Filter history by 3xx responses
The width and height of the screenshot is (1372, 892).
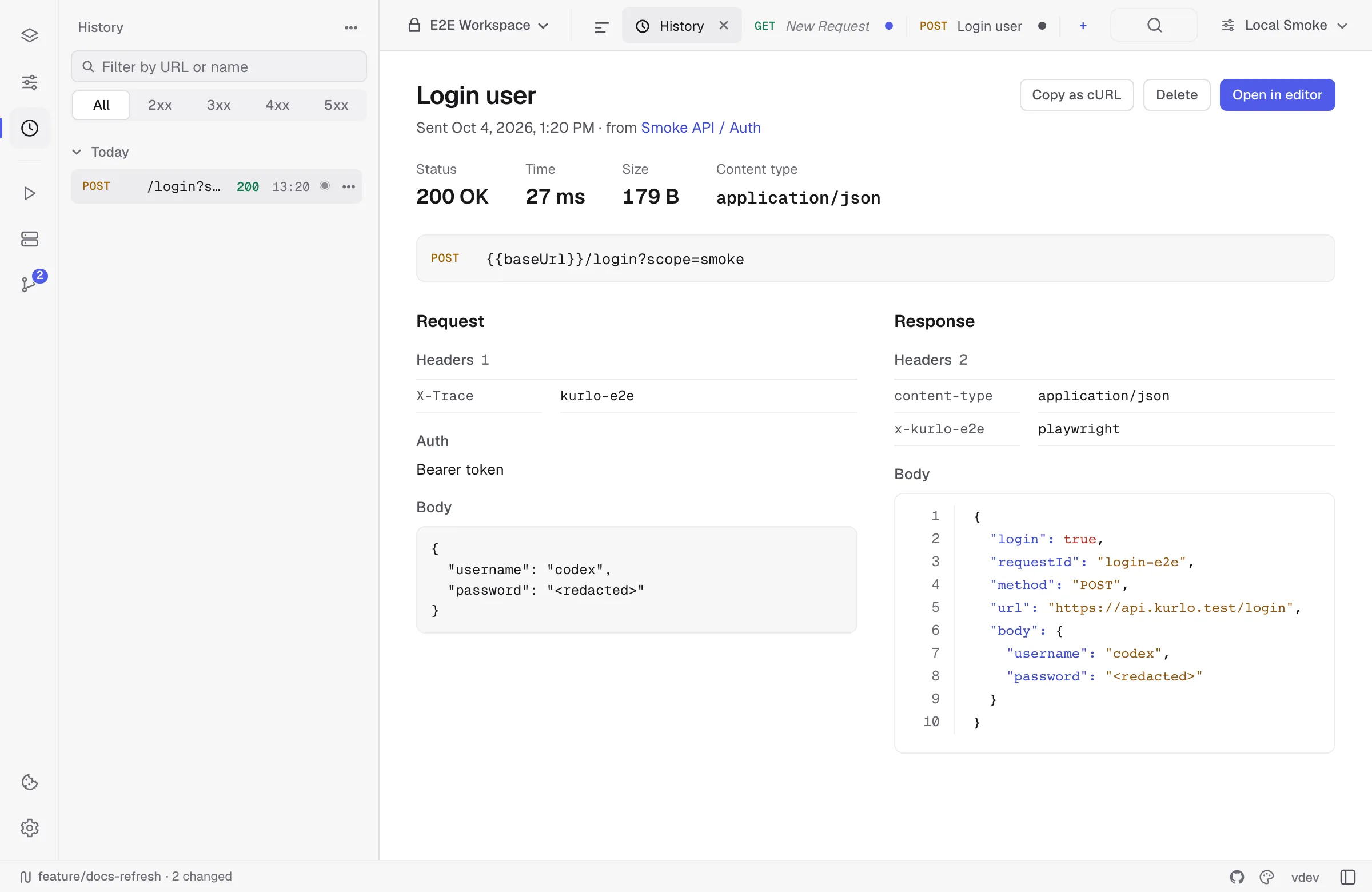click(218, 105)
